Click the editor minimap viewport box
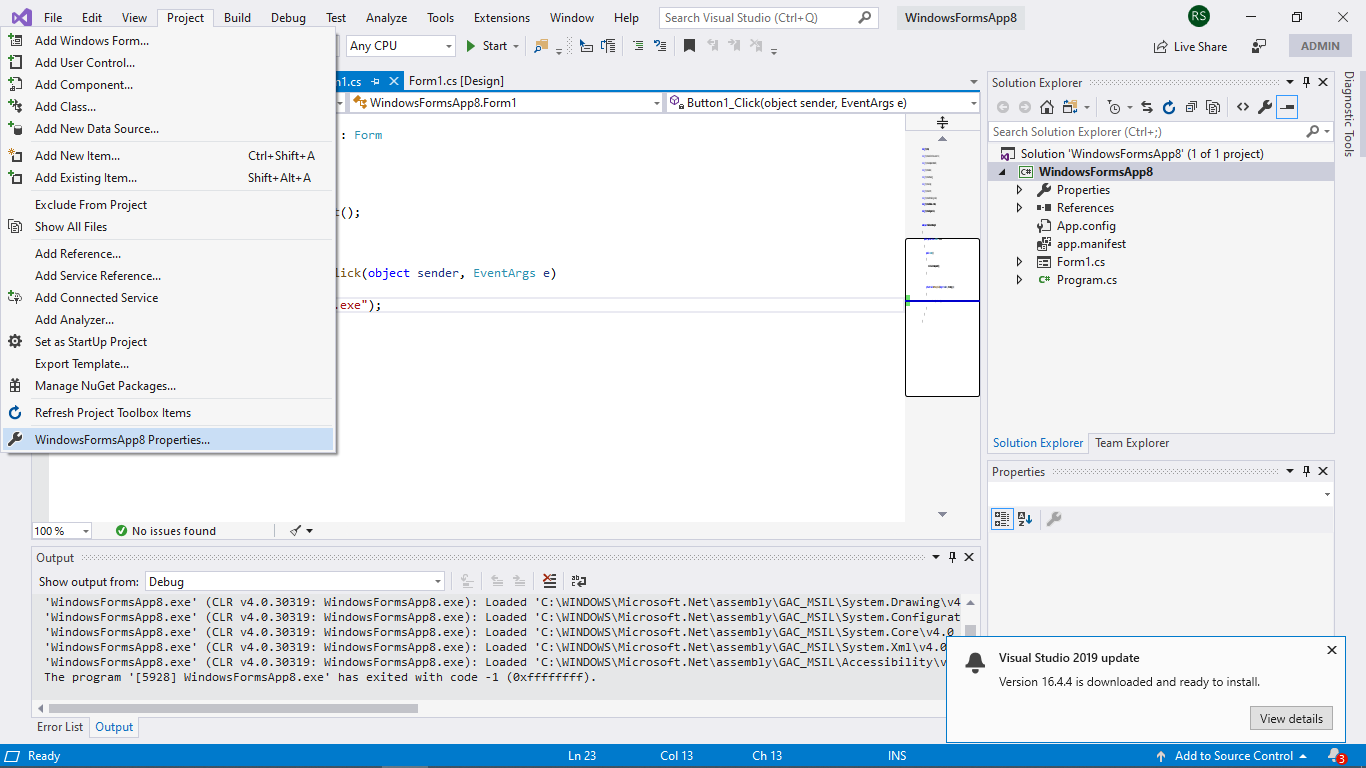1366x768 pixels. click(x=942, y=317)
